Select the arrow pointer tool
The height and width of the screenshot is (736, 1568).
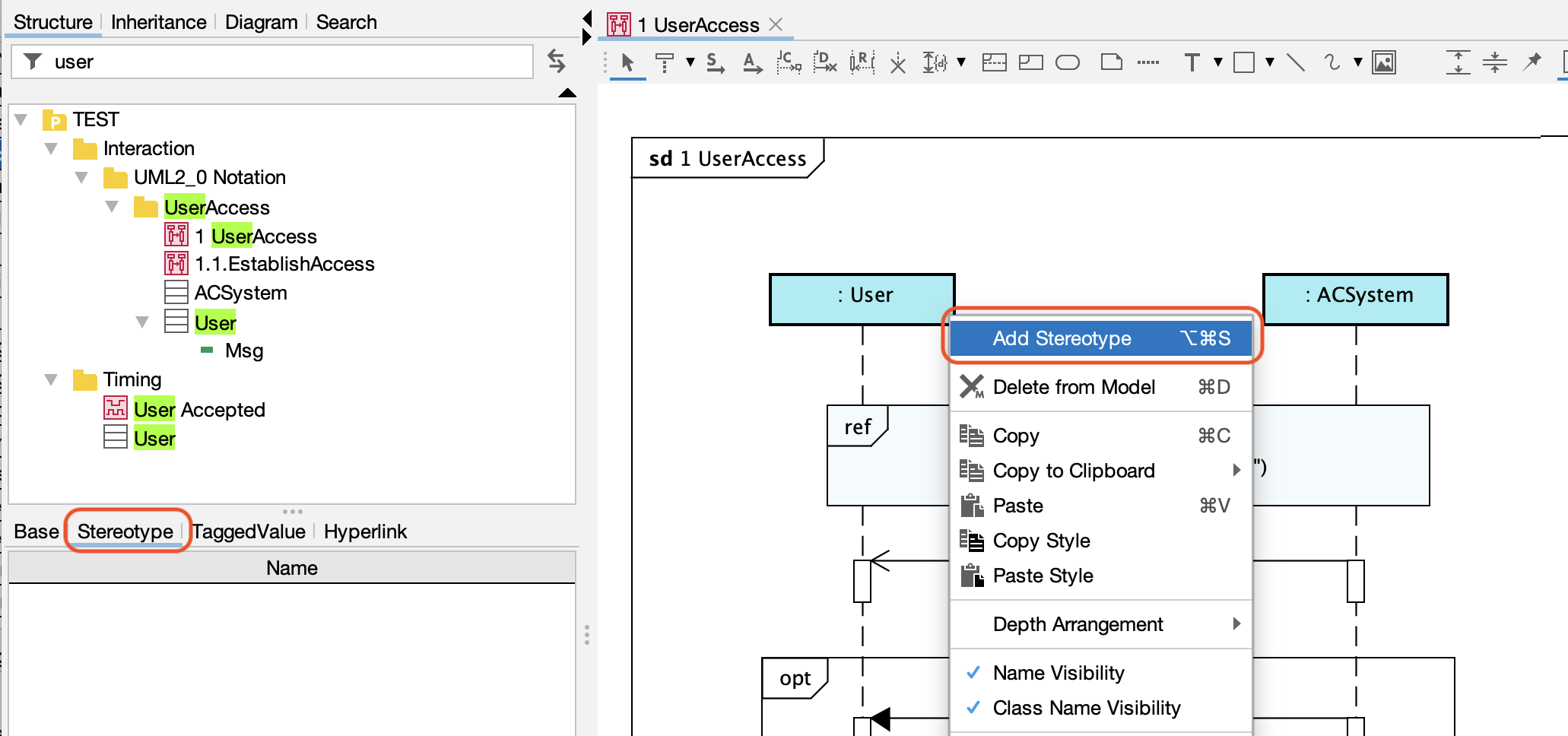pyautogui.click(x=627, y=62)
